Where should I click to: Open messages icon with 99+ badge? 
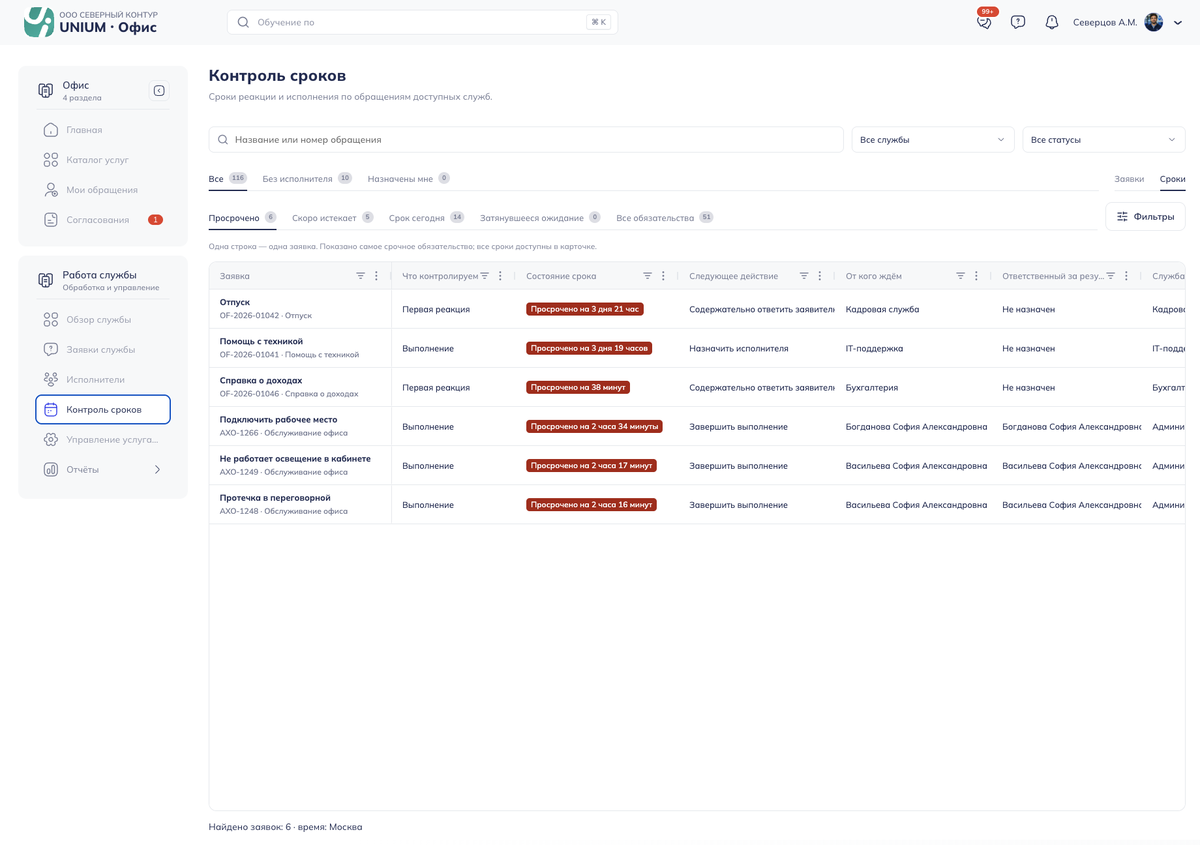click(985, 21)
